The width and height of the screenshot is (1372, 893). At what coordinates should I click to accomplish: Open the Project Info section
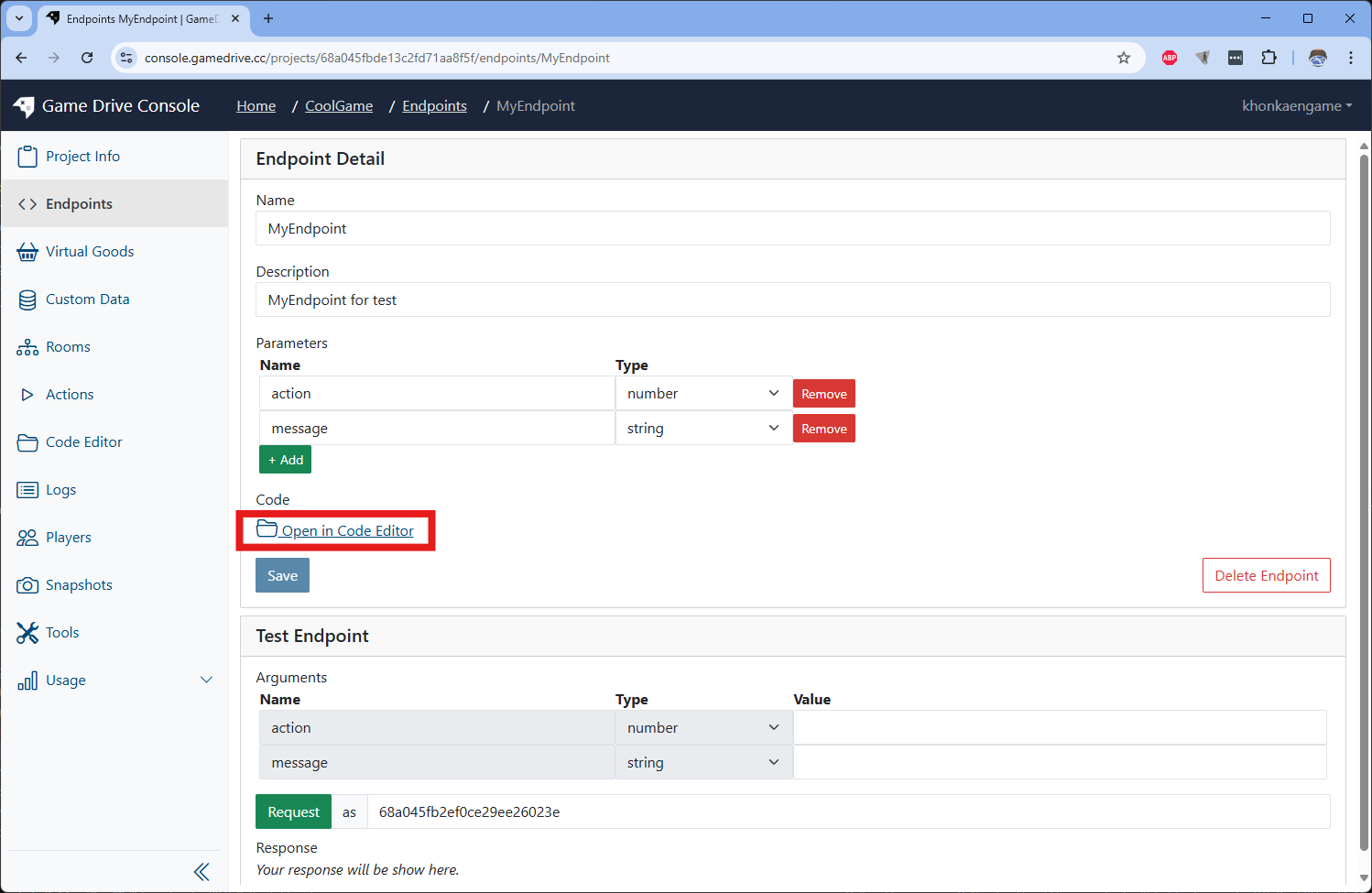[82, 156]
